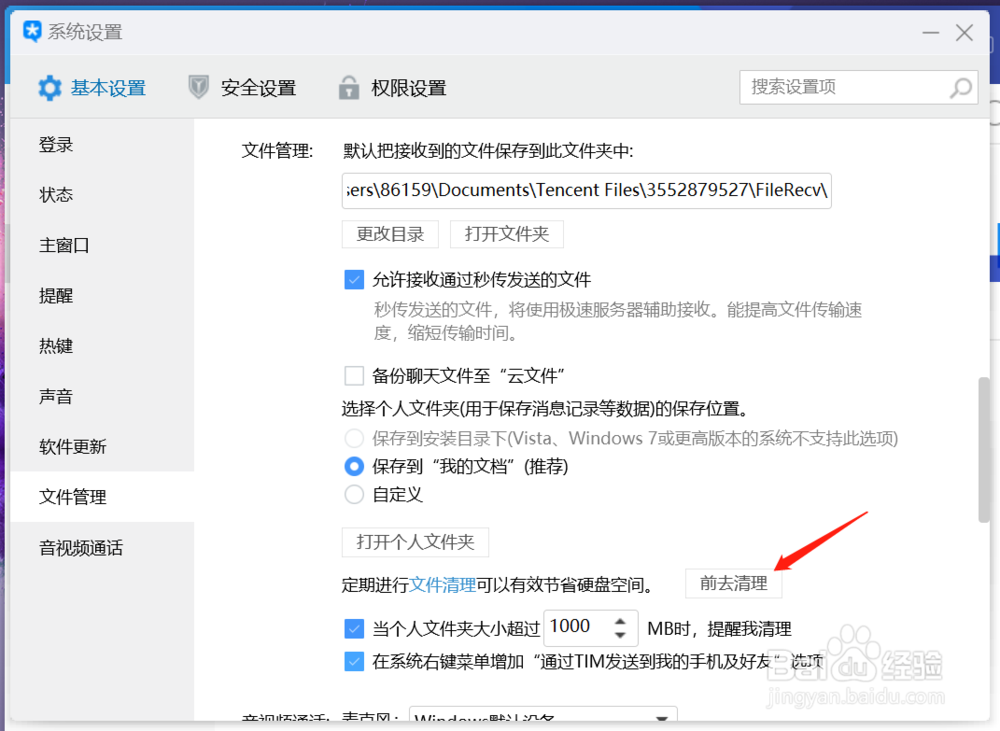Open the 文件清理 link
Image resolution: width=1000 pixels, height=731 pixels.
coord(443,583)
